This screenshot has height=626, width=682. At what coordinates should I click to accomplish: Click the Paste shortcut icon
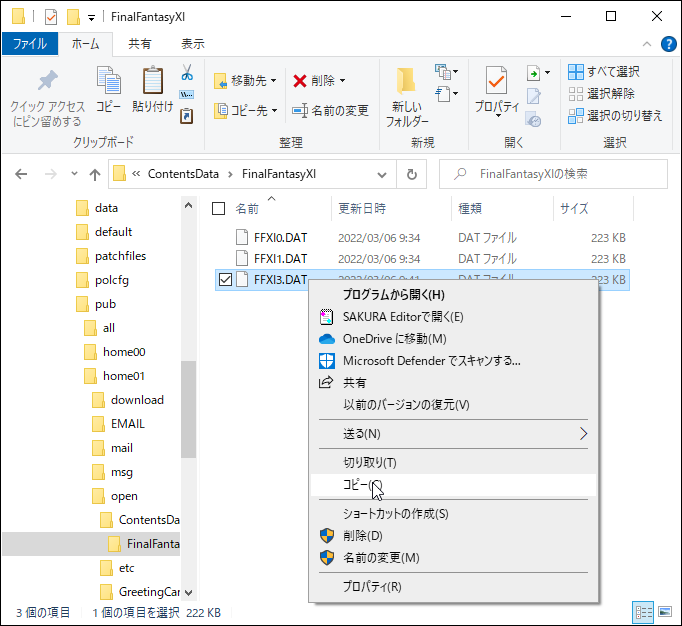pos(187,116)
